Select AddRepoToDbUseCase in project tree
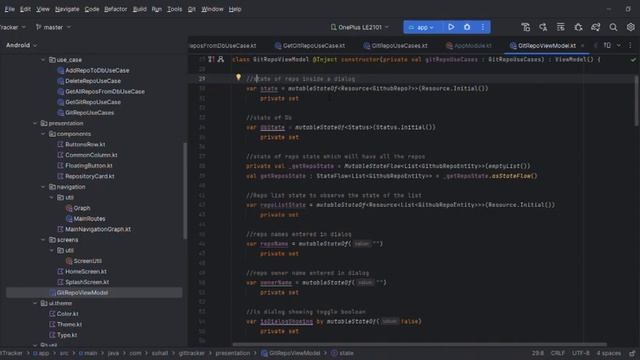This screenshot has width=640, height=360. point(97,70)
